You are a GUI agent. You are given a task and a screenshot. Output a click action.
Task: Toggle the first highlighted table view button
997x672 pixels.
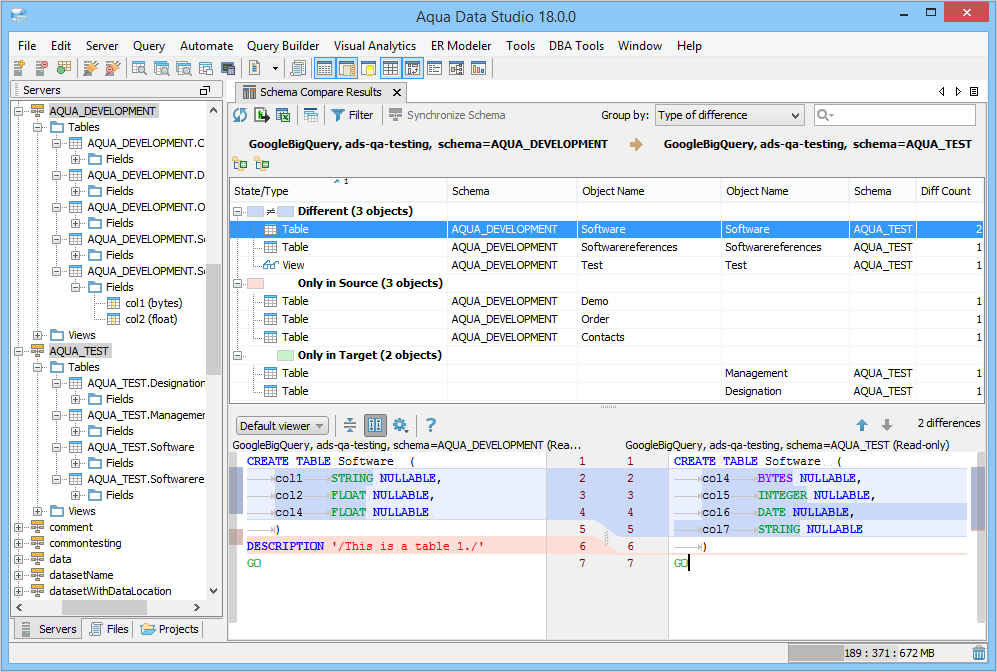(324, 68)
